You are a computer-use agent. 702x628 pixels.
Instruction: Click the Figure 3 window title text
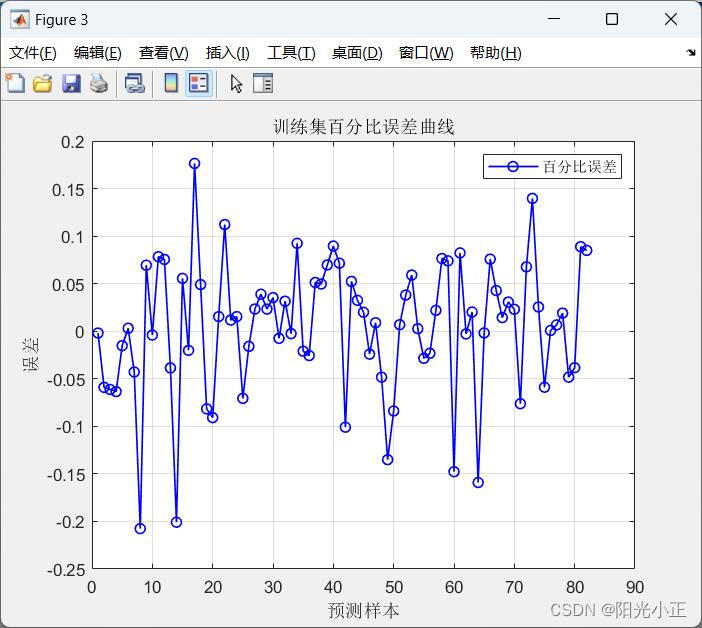(x=61, y=20)
